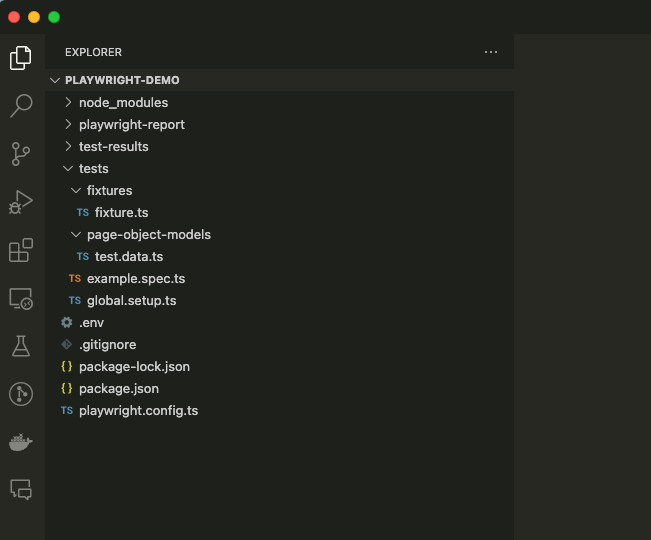Click the TS icon beside test.data.ts
Screen dimensions: 651x540
pyautogui.click(x=83, y=257)
